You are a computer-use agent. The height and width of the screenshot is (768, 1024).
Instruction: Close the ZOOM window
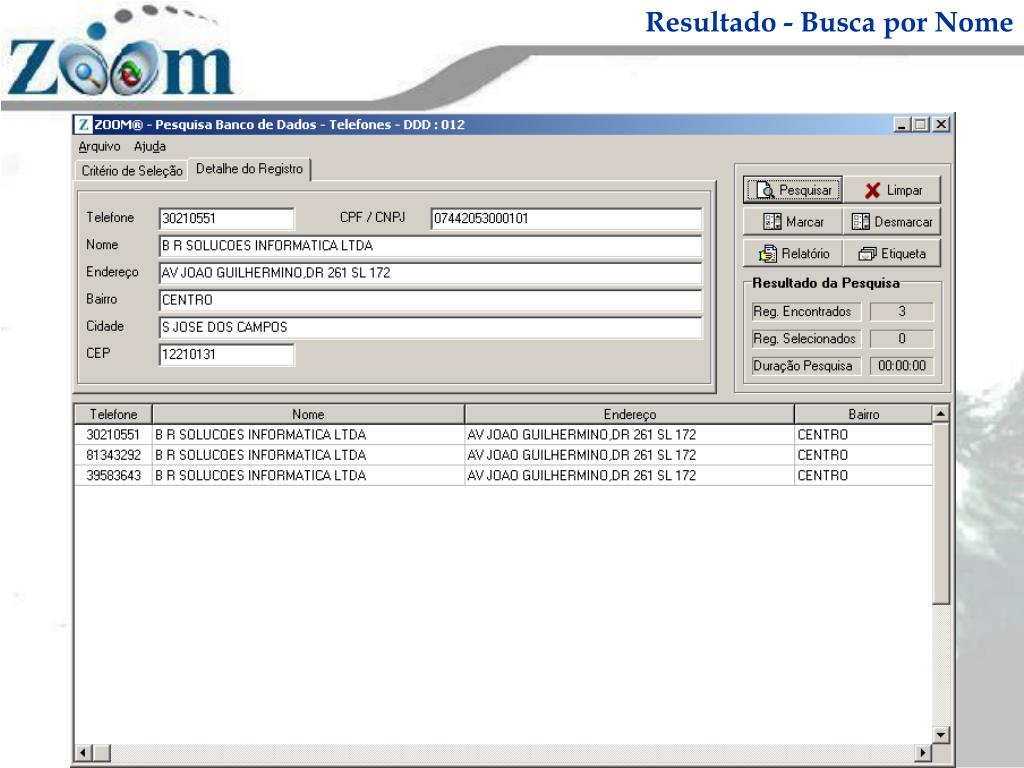pos(940,124)
